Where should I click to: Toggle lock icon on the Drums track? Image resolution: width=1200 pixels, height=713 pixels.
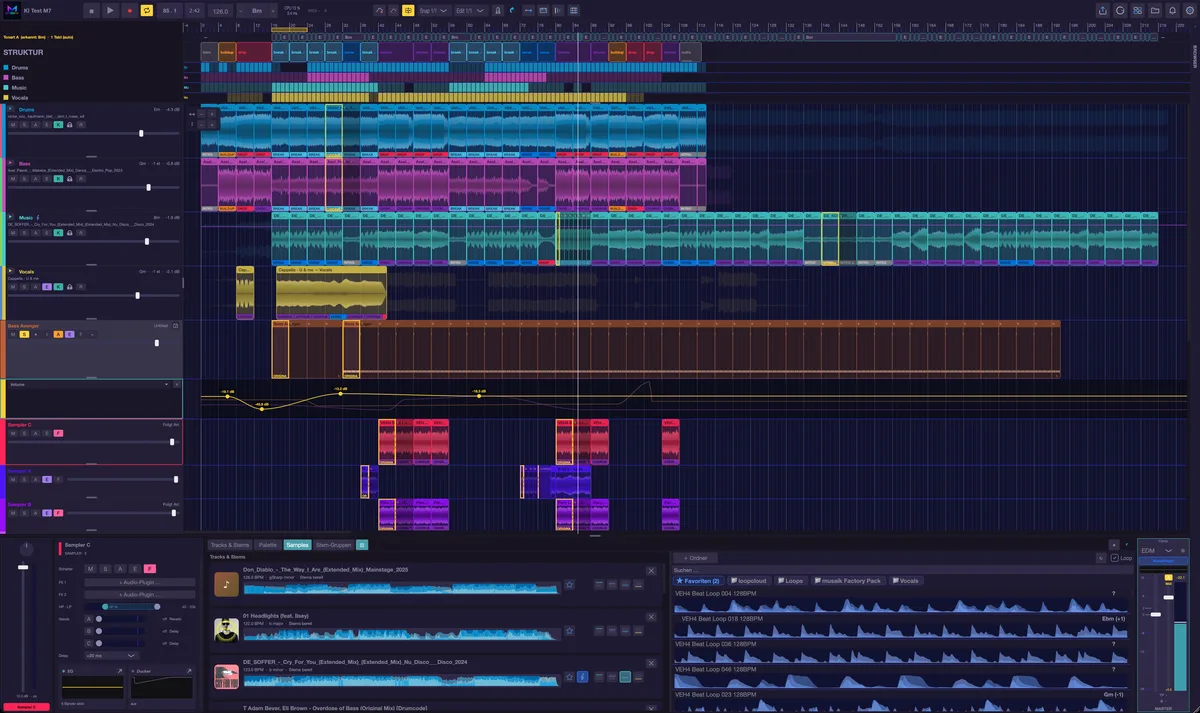(69, 123)
